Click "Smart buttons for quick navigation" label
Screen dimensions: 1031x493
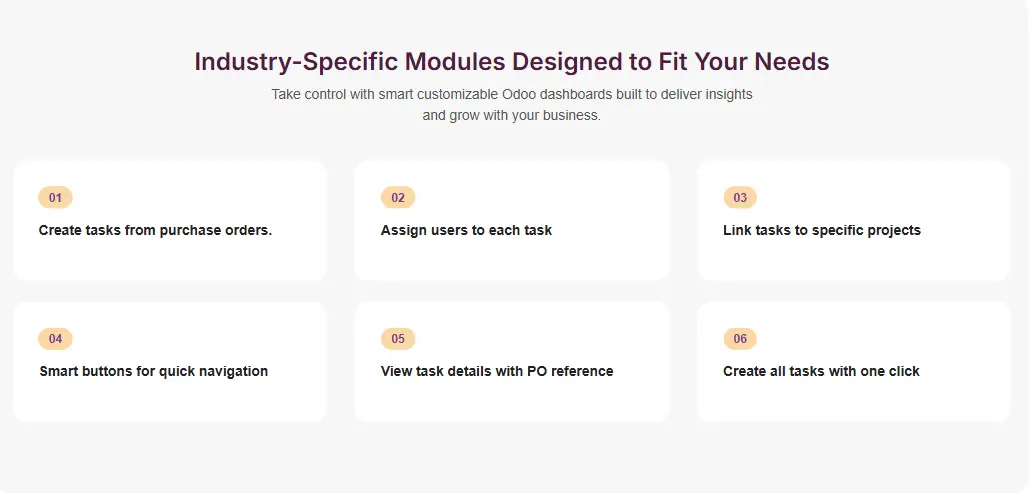pos(153,371)
